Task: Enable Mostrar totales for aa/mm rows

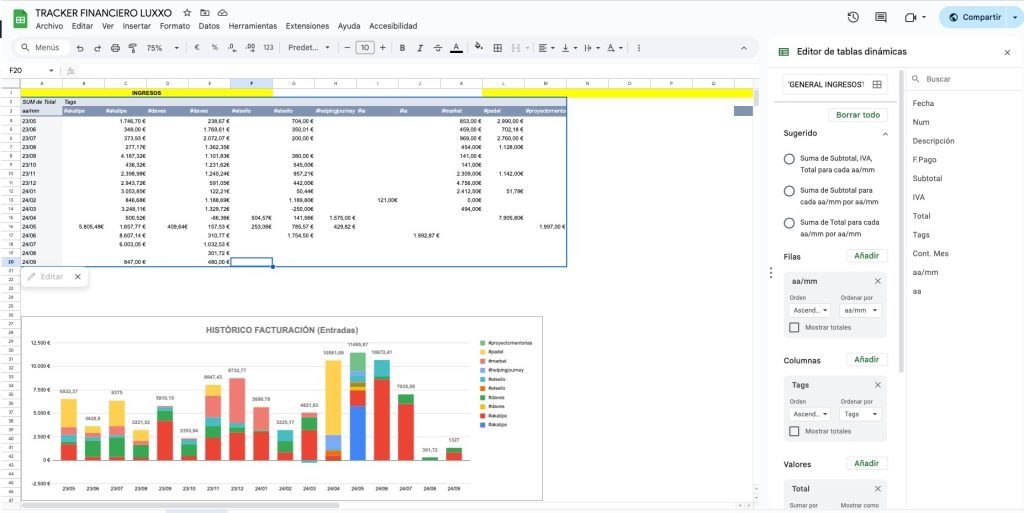Action: point(794,328)
